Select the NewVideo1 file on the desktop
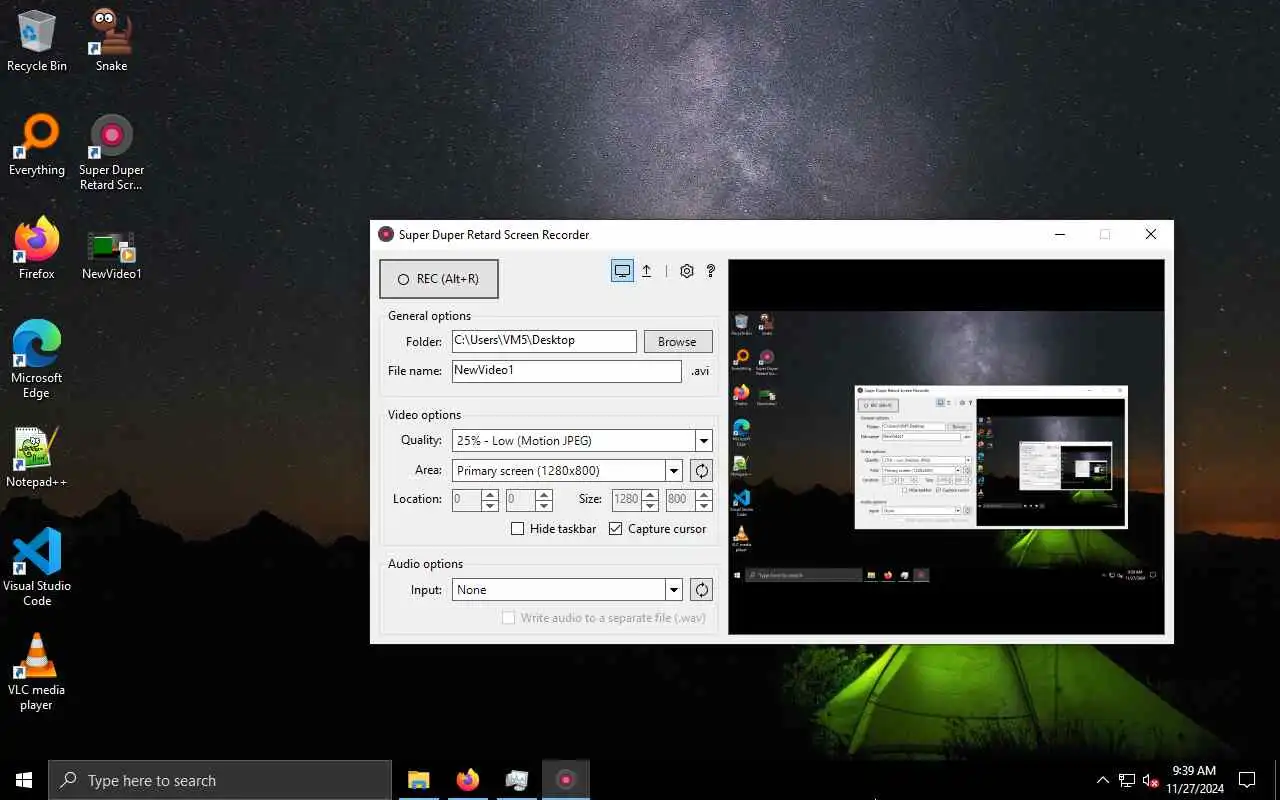Image resolution: width=1280 pixels, height=800 pixels. pos(111,255)
